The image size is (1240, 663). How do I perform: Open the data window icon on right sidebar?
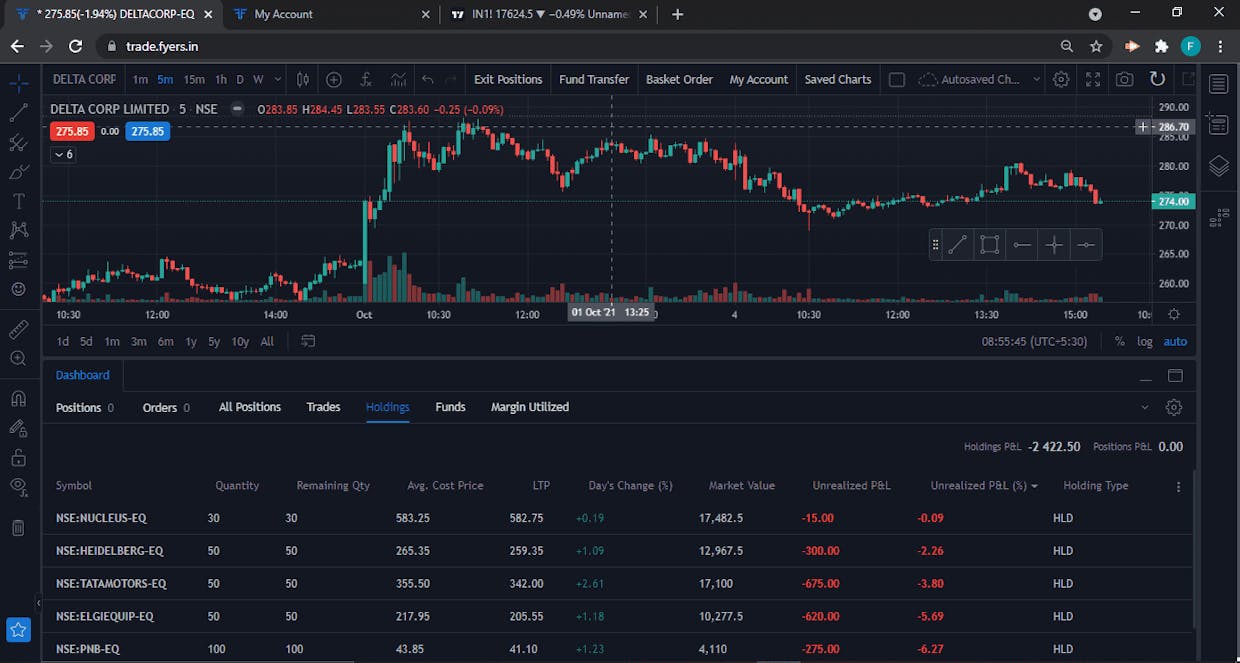tap(1218, 124)
